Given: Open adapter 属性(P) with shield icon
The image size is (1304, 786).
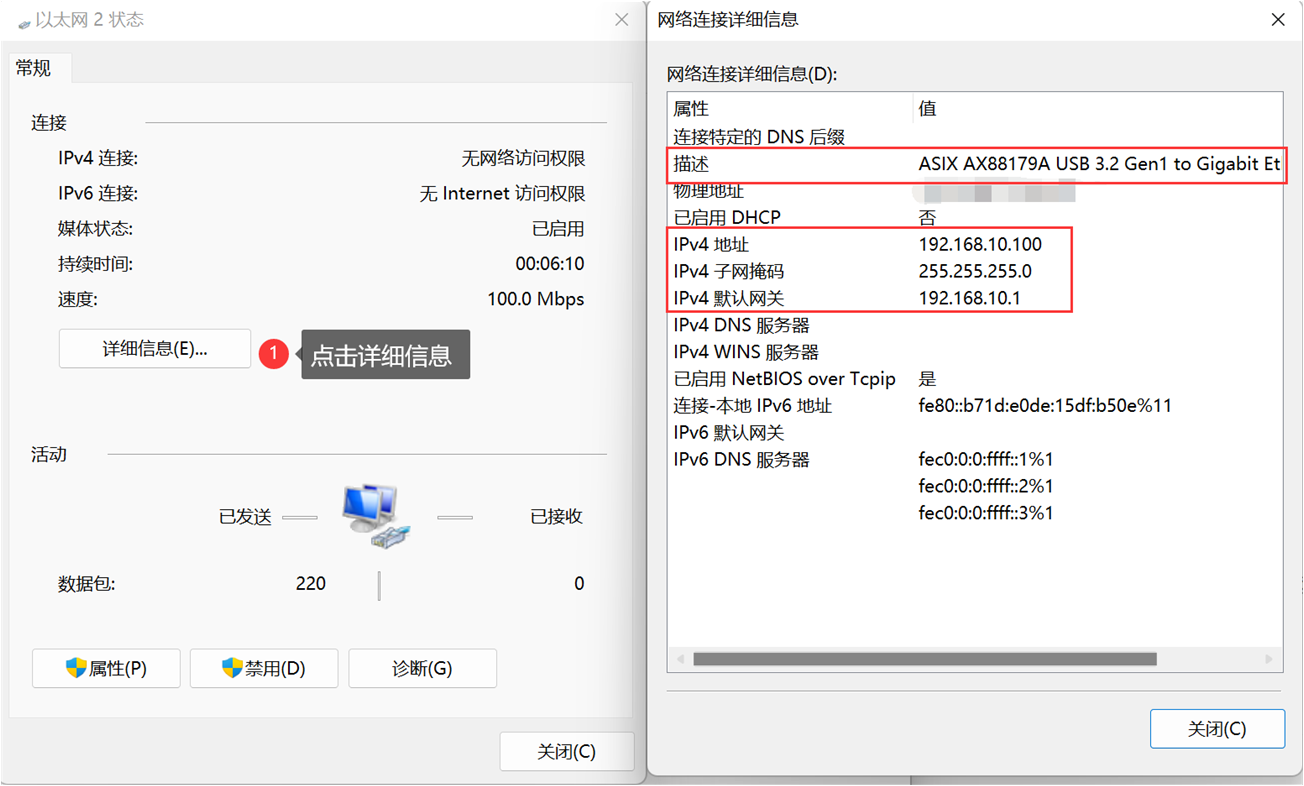Looking at the screenshot, I should click(106, 668).
